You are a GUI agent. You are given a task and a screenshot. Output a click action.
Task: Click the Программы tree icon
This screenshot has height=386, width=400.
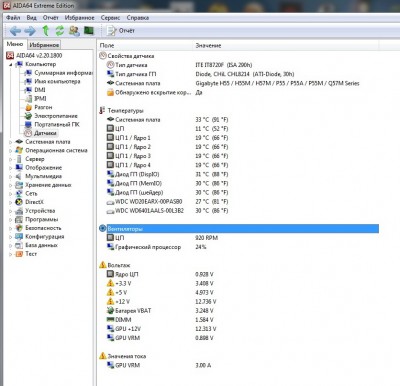[x=19, y=220]
